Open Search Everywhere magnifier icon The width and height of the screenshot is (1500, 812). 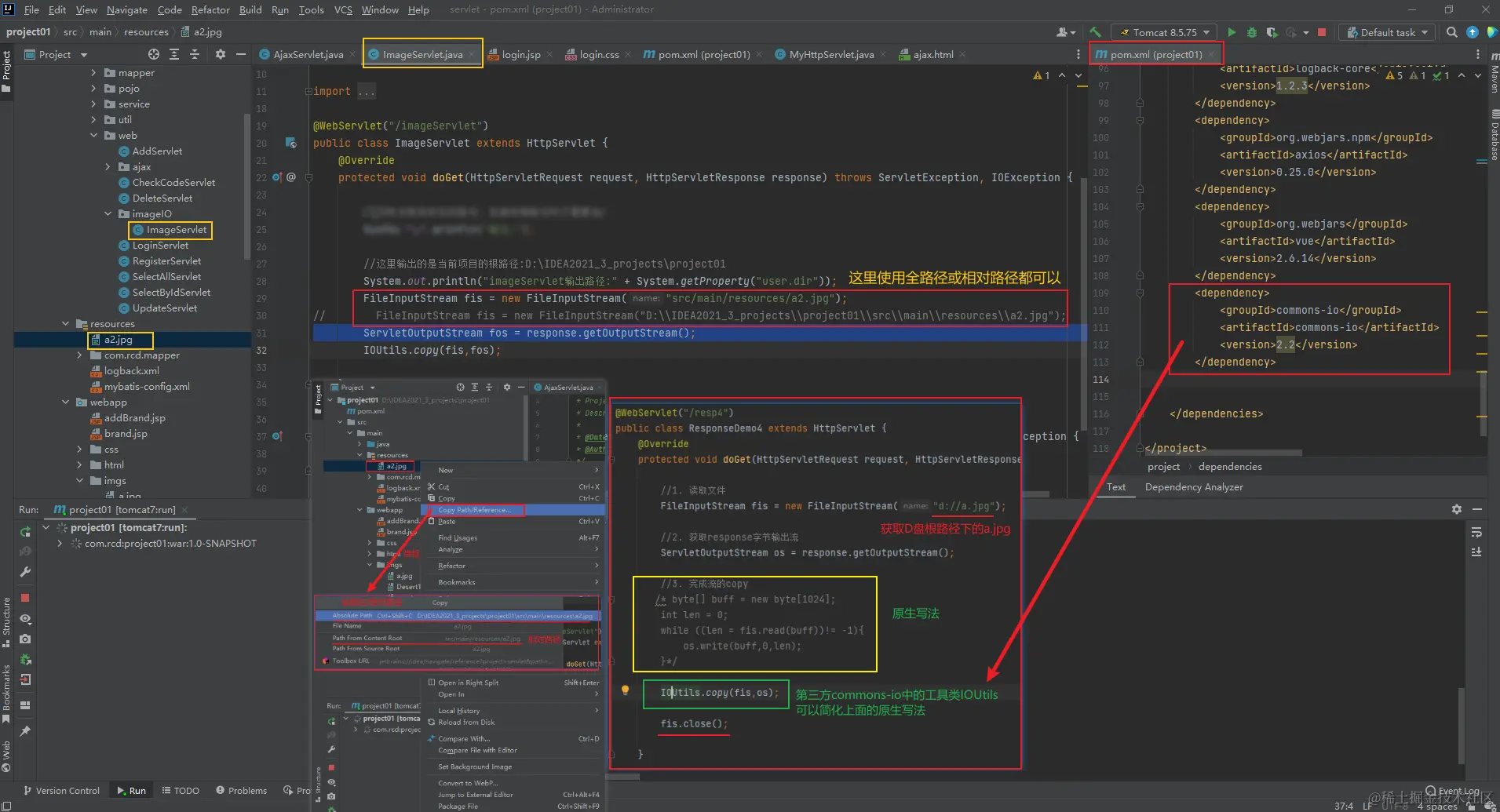[1452, 32]
